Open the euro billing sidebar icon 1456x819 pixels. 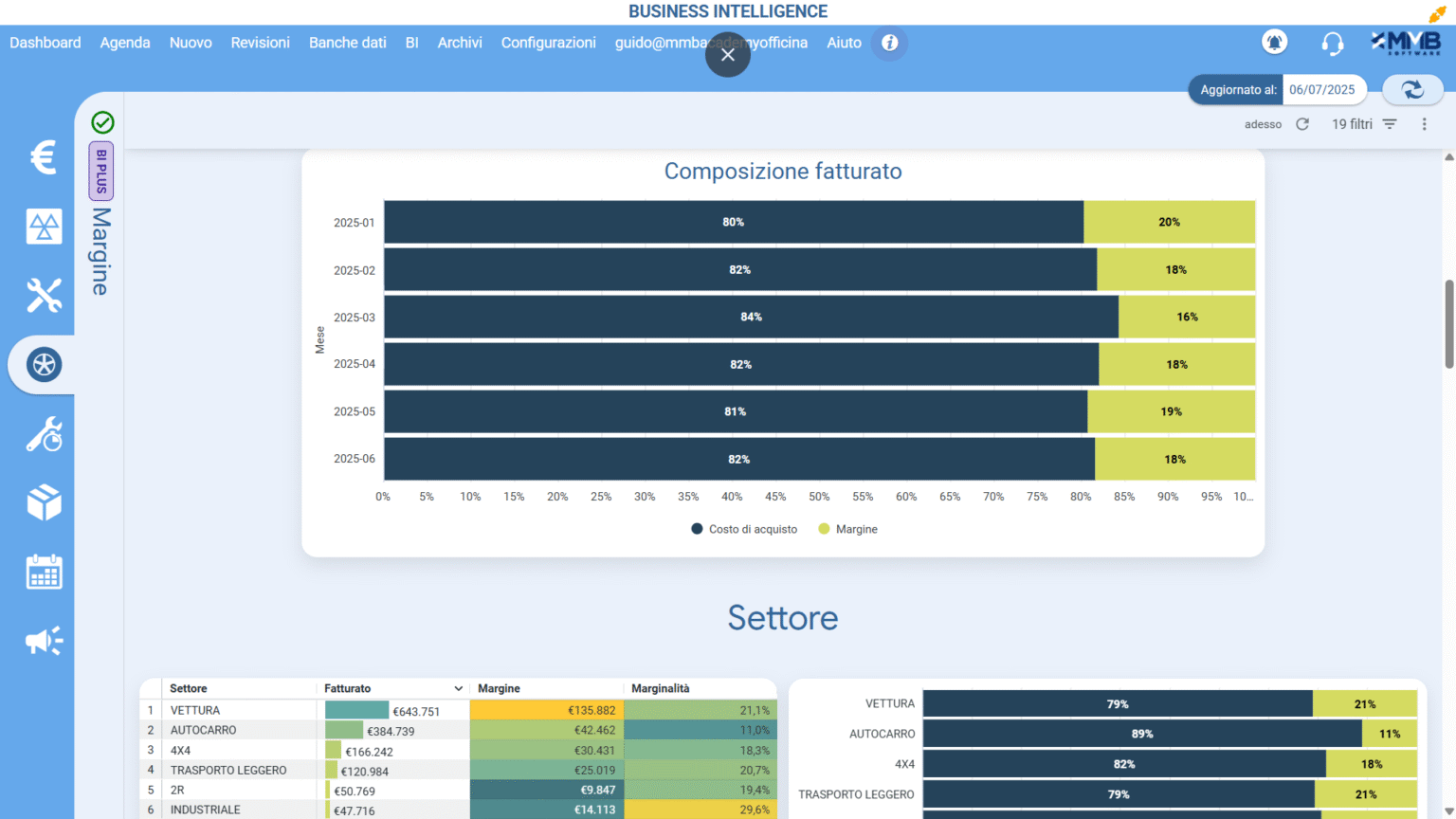pos(44,157)
